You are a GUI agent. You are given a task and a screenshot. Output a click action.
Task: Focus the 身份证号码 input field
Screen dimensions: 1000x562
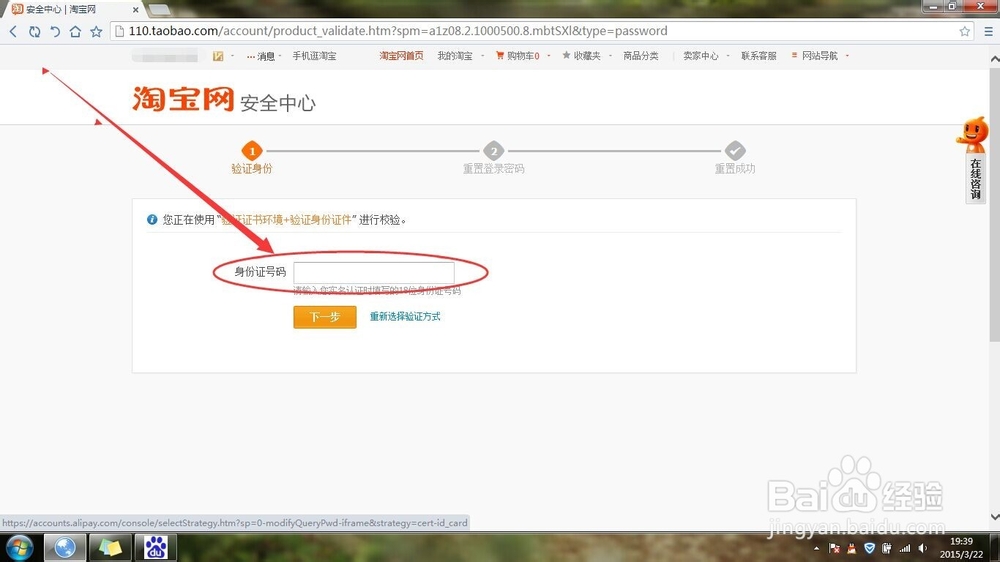pyautogui.click(x=374, y=272)
